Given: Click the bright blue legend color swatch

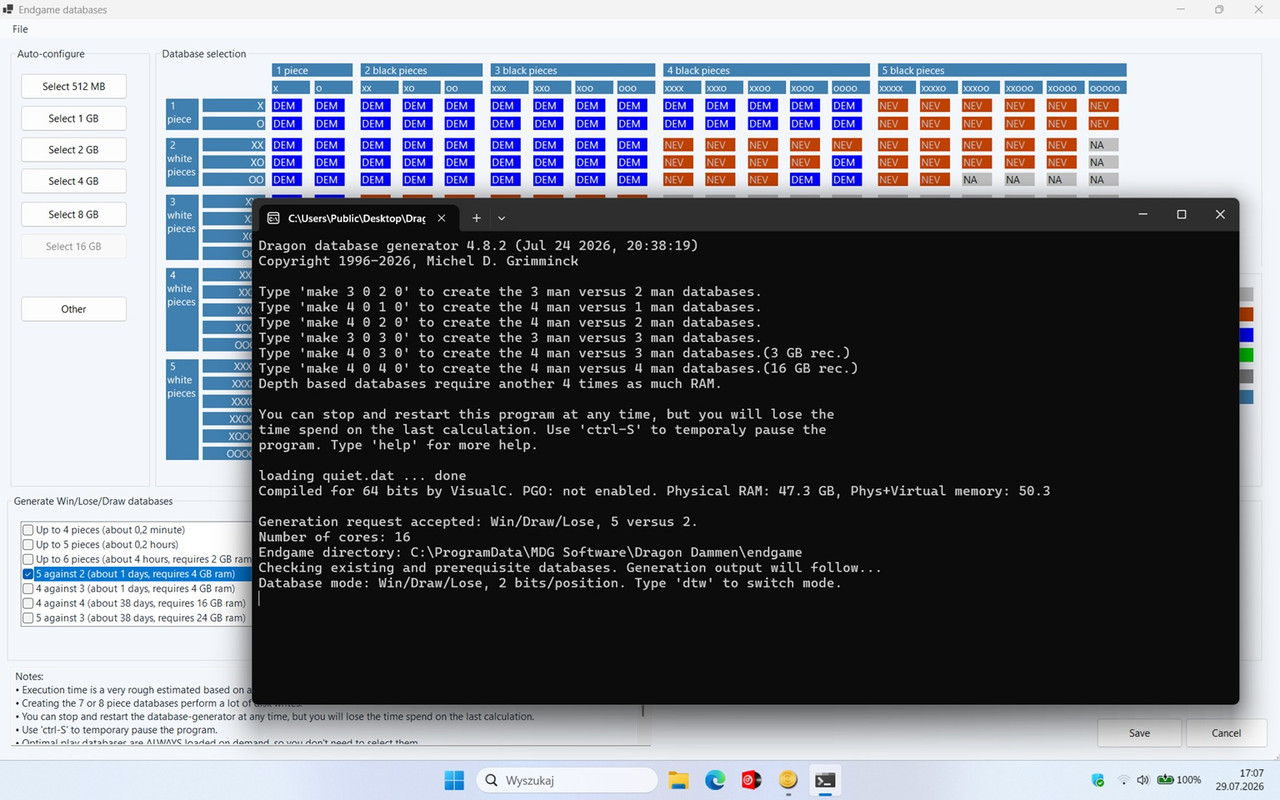Looking at the screenshot, I should [1246, 335].
